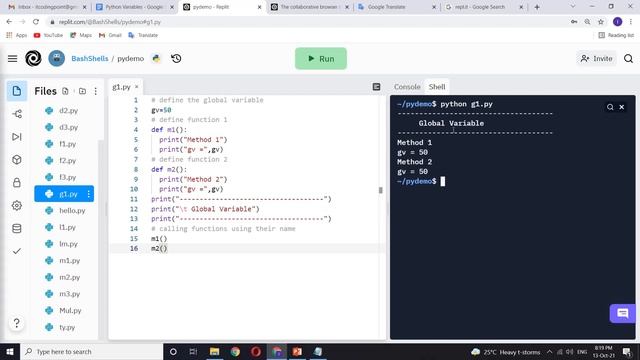
Task: Run the program with the Run button
Action: click(321, 58)
